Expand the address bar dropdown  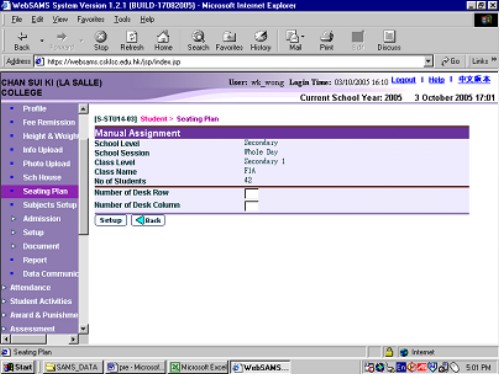[429, 61]
